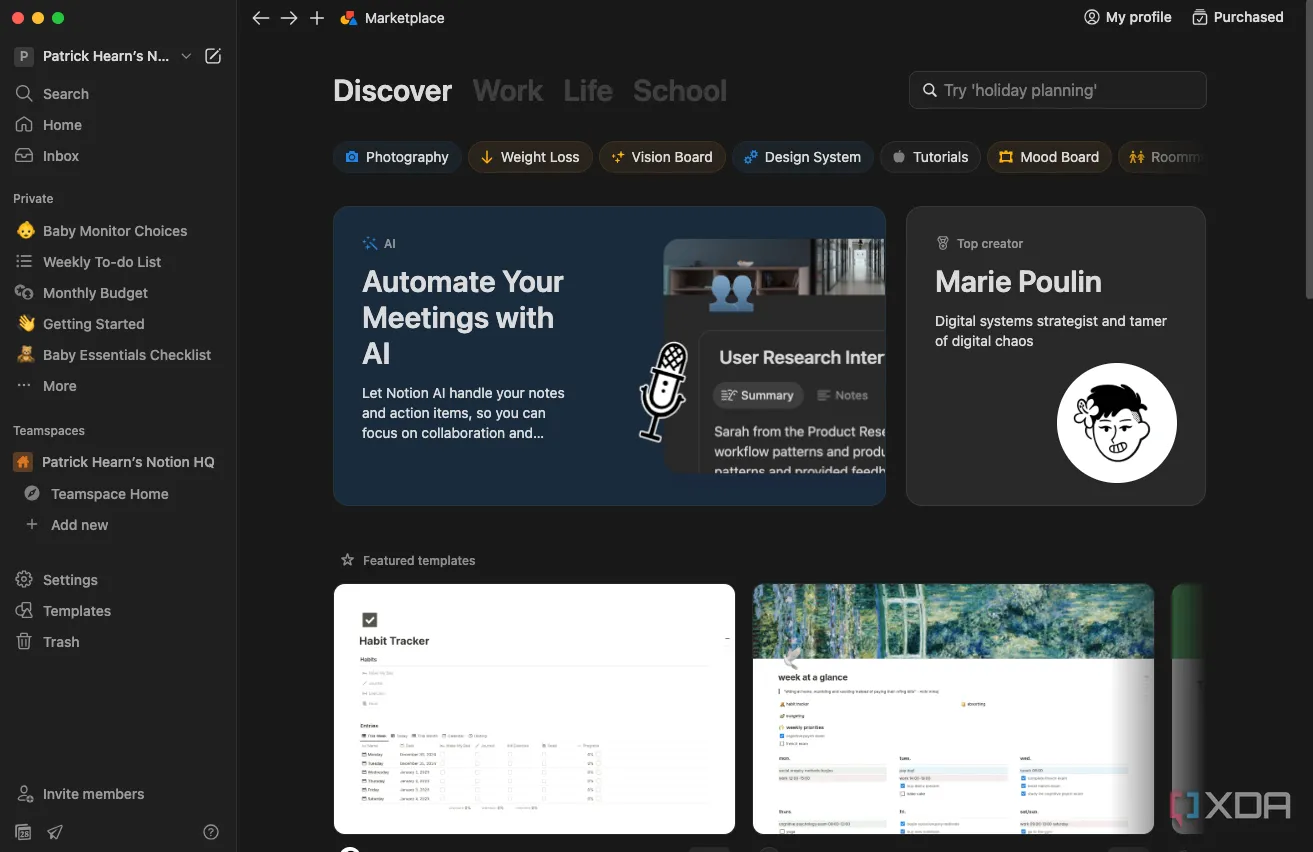Image resolution: width=1313 pixels, height=852 pixels.
Task: Expand More under Private pages
Action: click(59, 386)
